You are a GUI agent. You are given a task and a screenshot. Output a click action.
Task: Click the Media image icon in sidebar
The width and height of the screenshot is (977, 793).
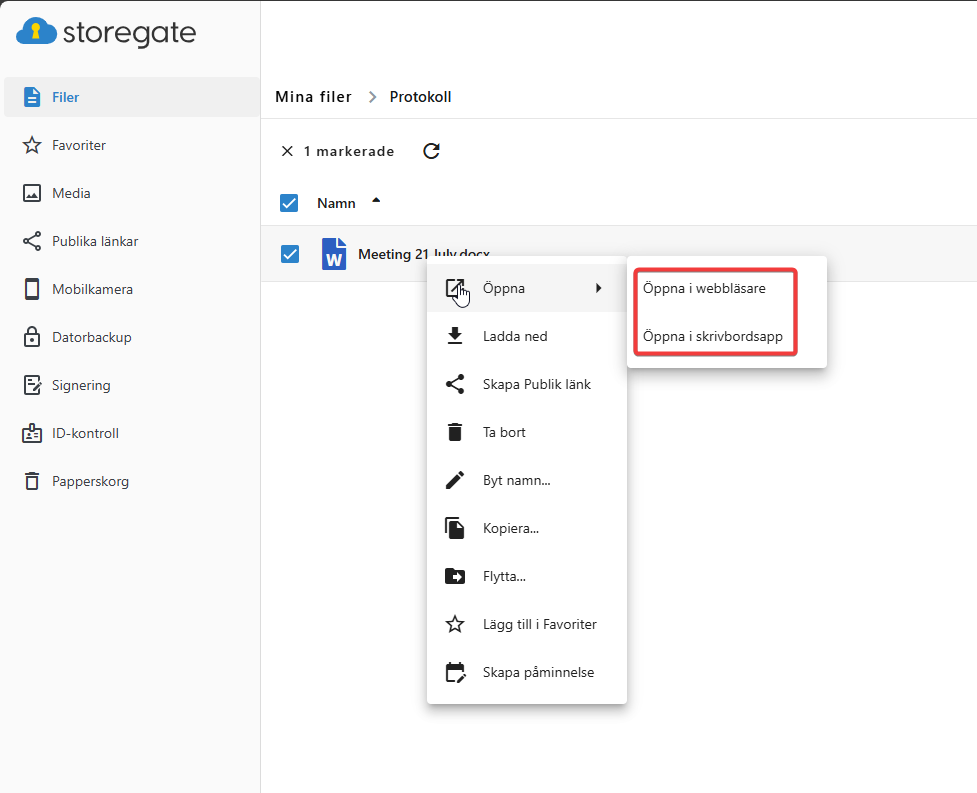[x=32, y=193]
